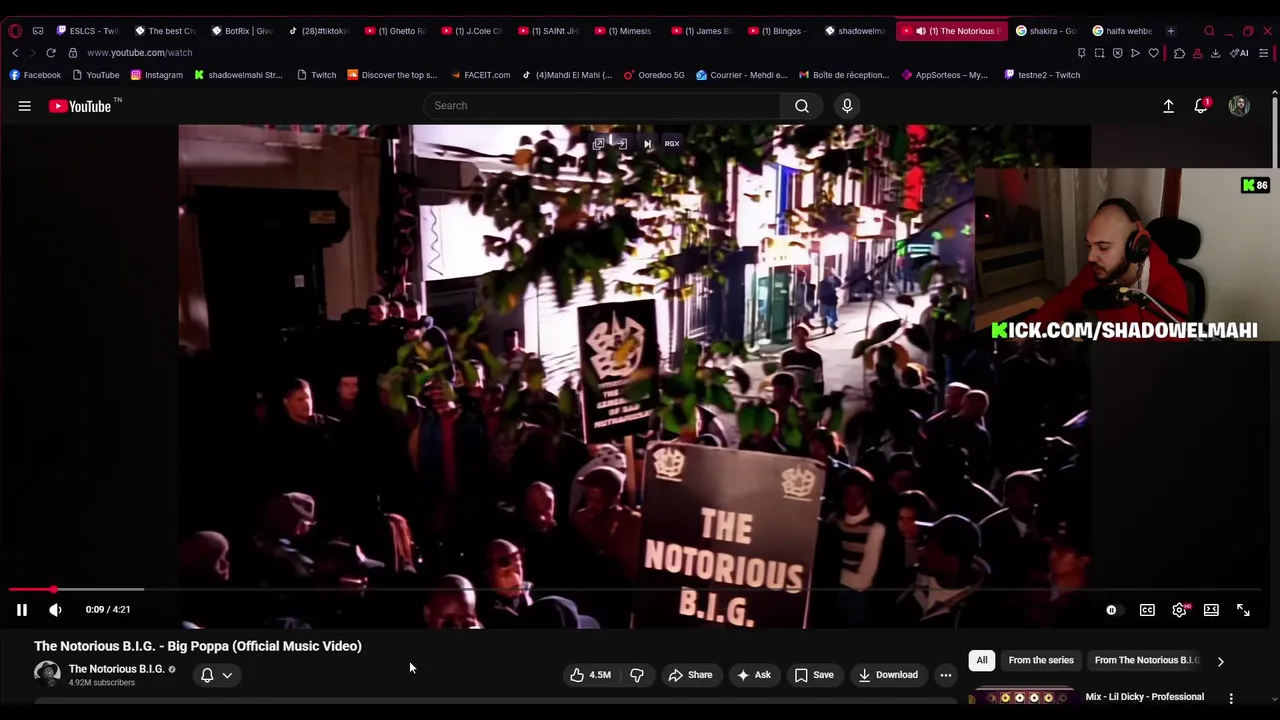Open the YouTube guide hamburger menu
Image resolution: width=1280 pixels, height=720 pixels.
tap(24, 106)
